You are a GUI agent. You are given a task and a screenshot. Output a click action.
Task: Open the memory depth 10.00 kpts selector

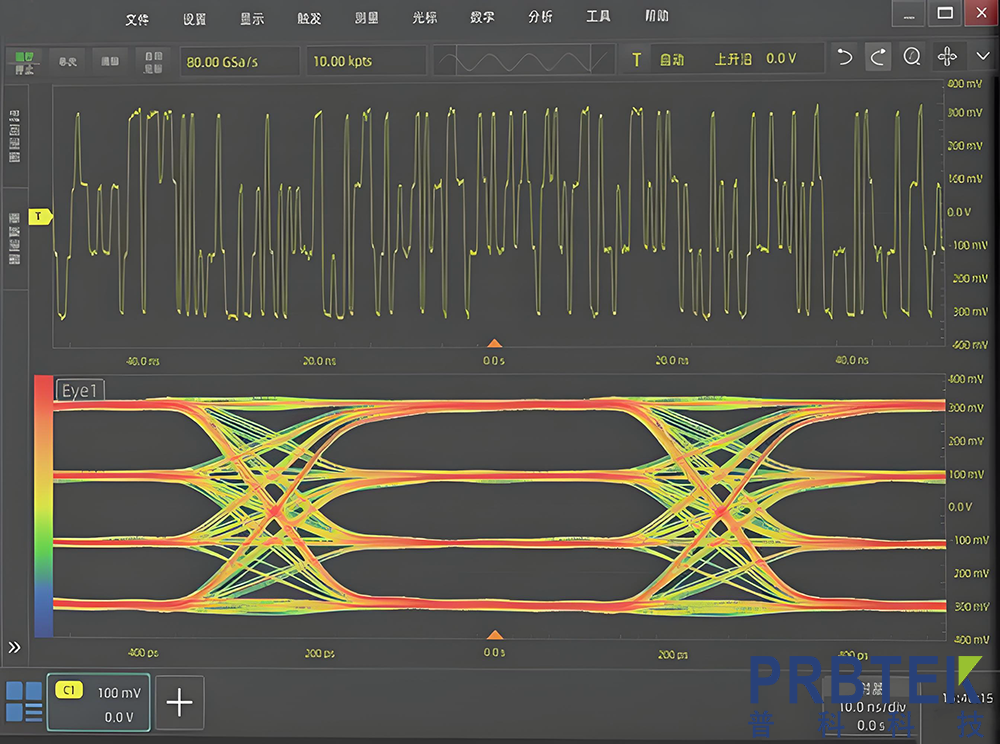(366, 60)
